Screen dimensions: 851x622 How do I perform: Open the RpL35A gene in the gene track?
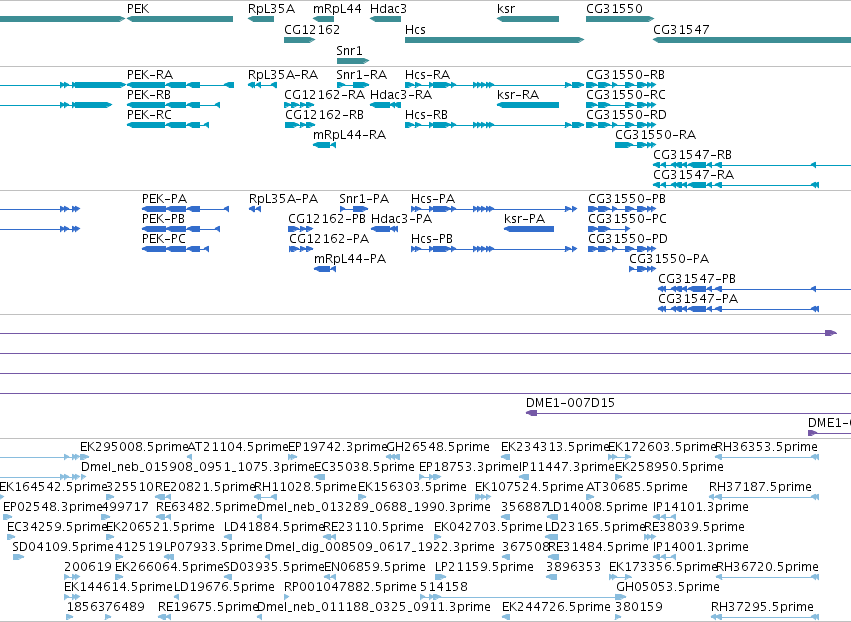pyautogui.click(x=261, y=19)
